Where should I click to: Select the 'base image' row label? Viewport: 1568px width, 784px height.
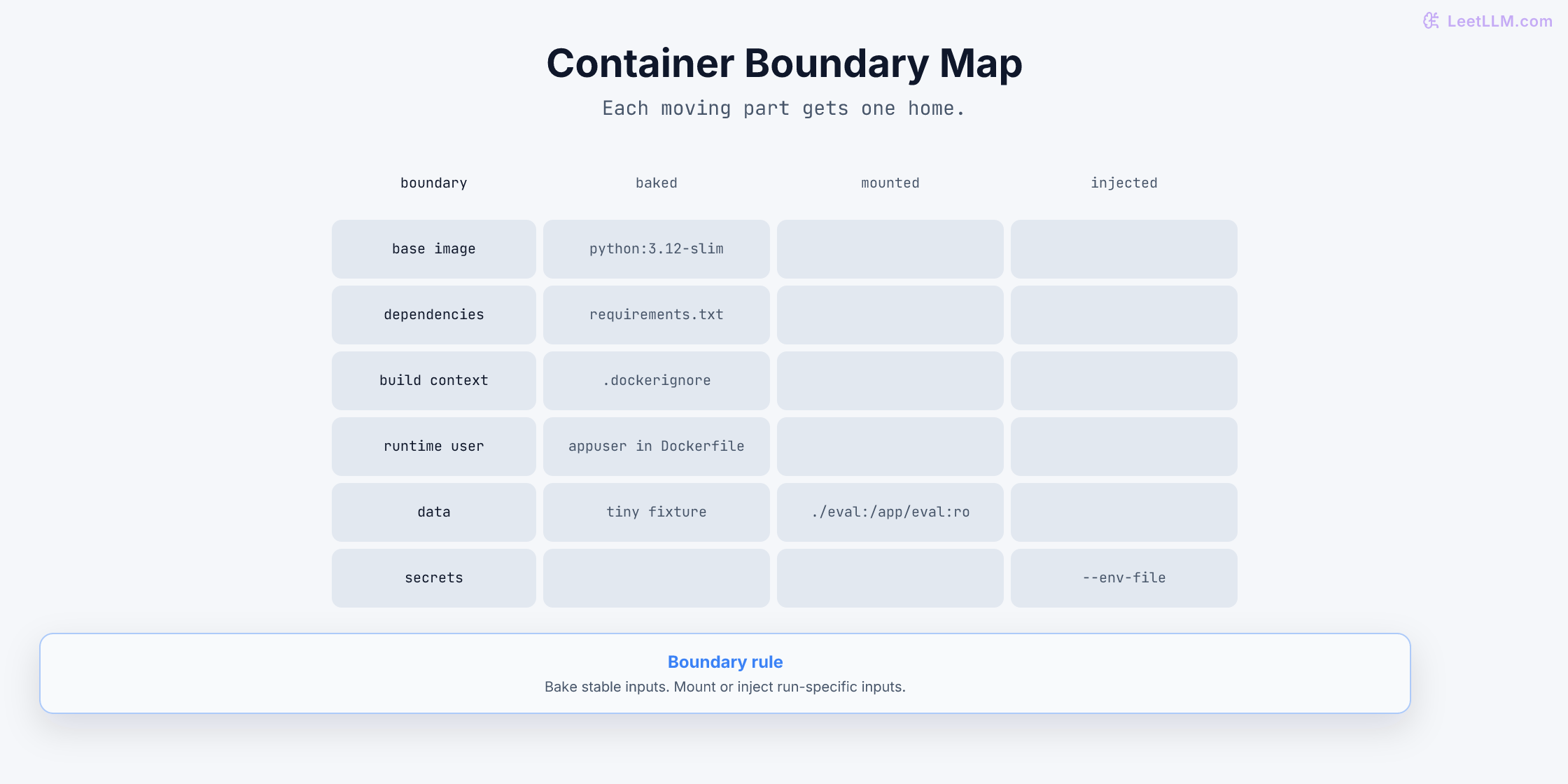[x=434, y=249]
